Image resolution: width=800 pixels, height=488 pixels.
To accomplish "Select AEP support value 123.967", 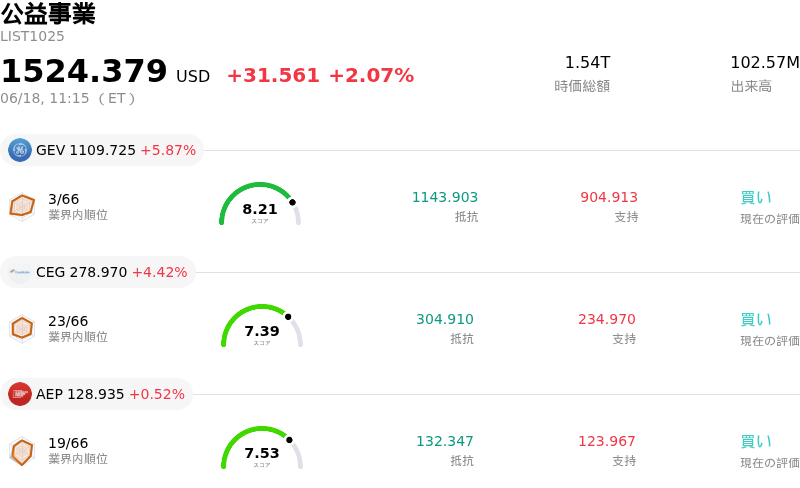I will point(607,441).
